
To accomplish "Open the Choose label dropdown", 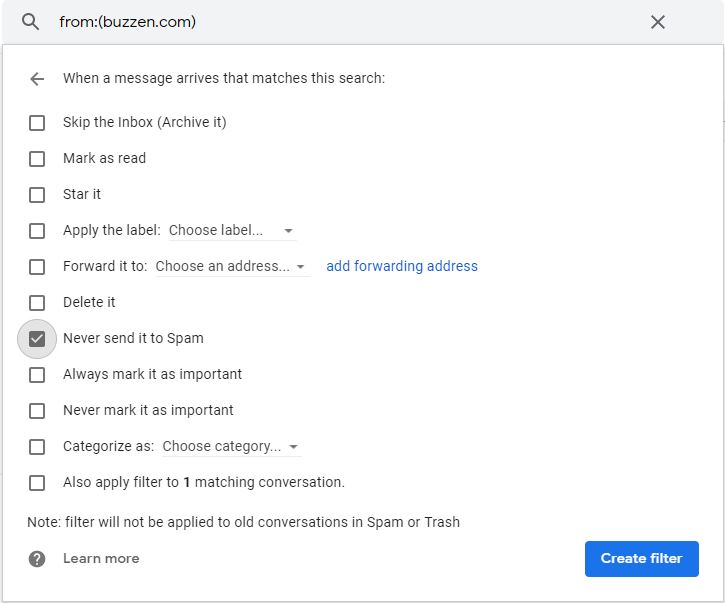I will pos(232,231).
